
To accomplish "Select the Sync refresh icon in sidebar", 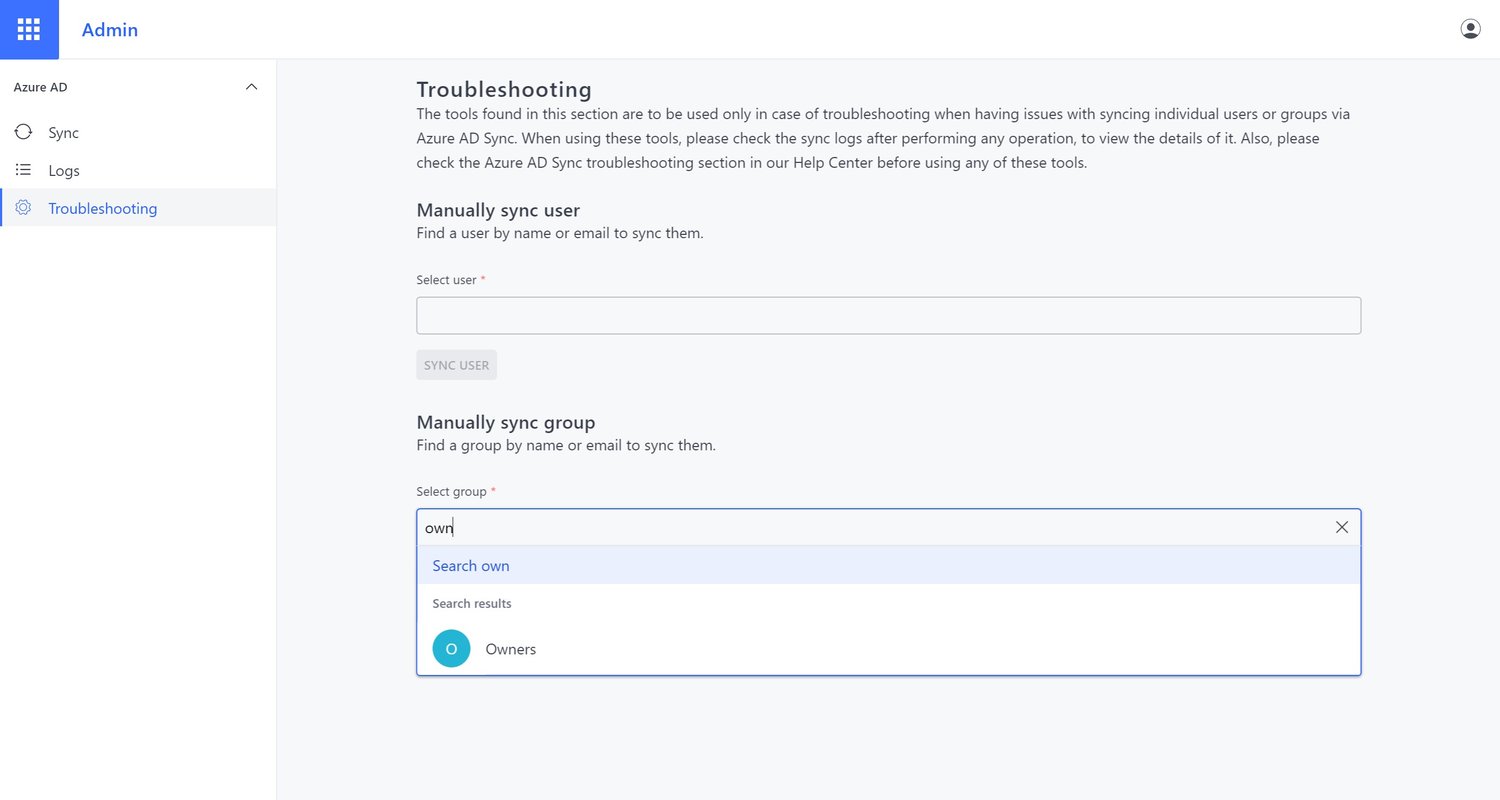I will click(23, 132).
